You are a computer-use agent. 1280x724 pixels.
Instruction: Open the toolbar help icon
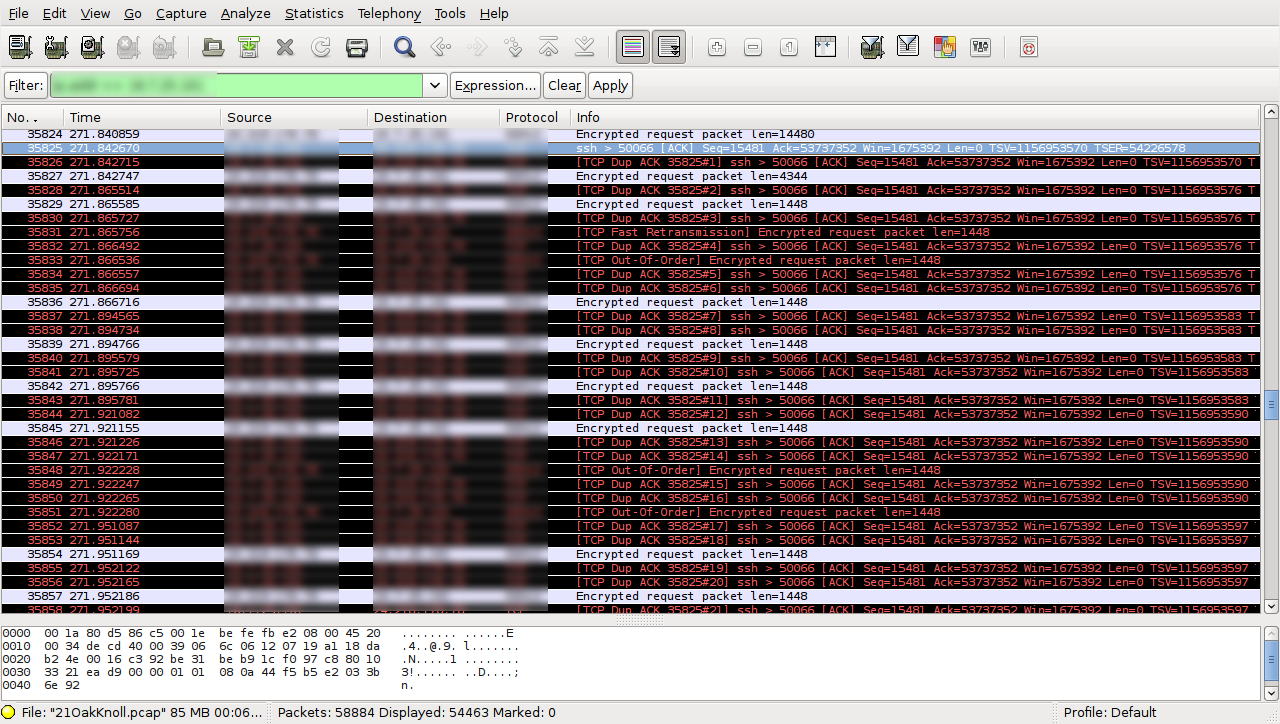(x=1028, y=47)
